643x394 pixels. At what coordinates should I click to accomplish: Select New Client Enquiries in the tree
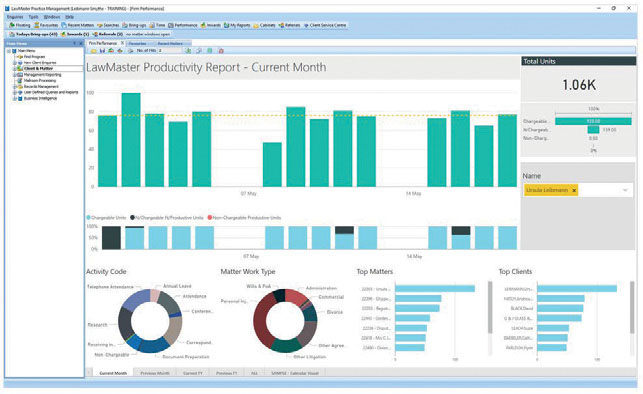point(40,63)
